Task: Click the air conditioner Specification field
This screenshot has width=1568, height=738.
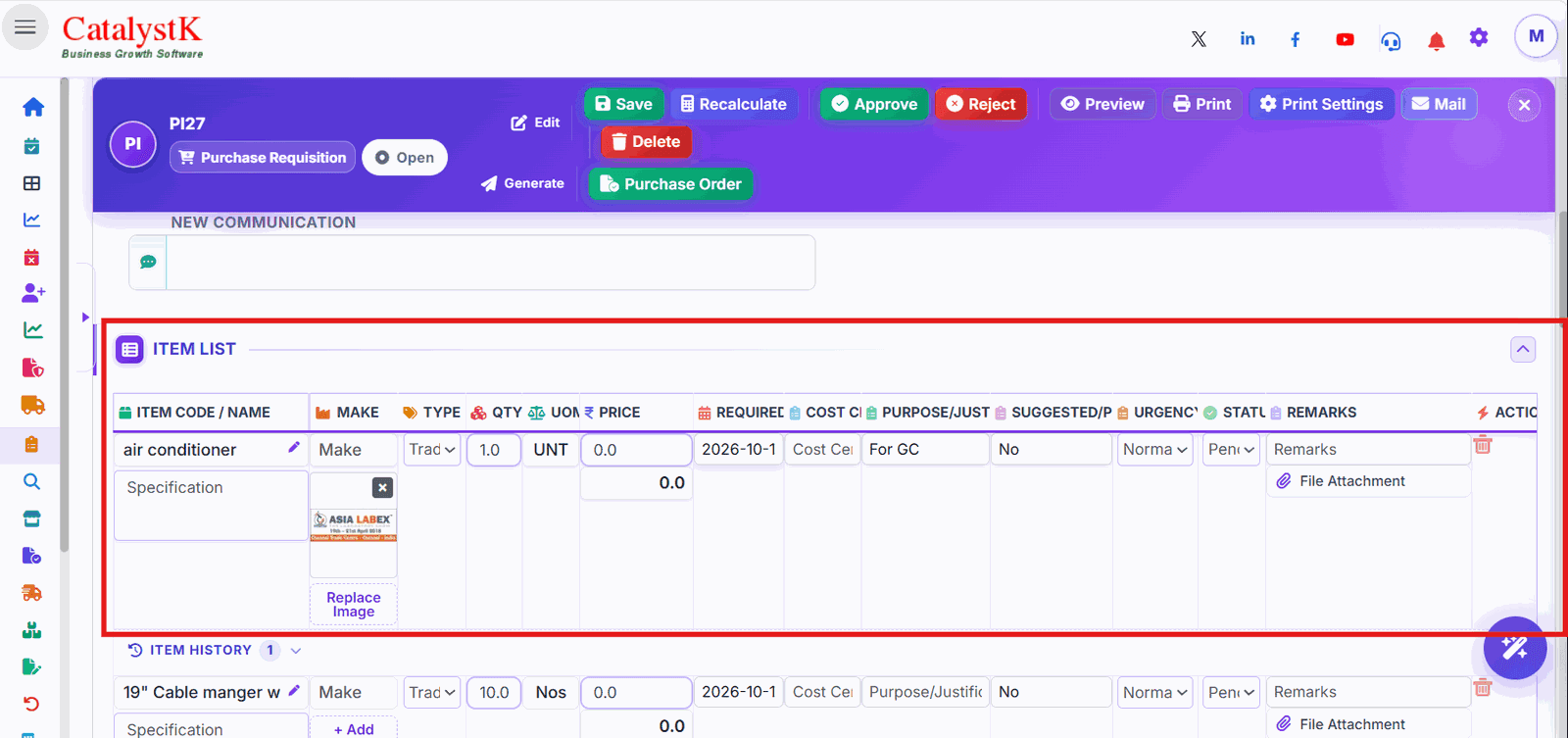Action: point(211,505)
